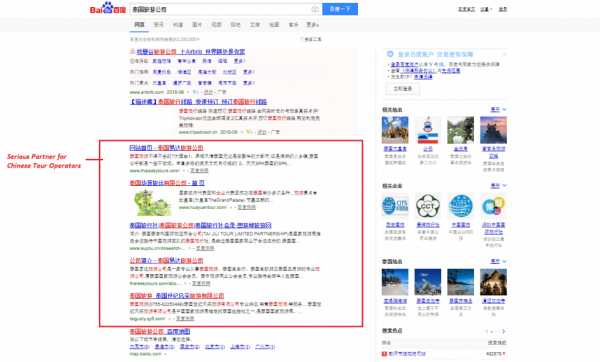The height and width of the screenshot is (362, 600).
Task: Go to next page of hot searches
Action: point(504,331)
